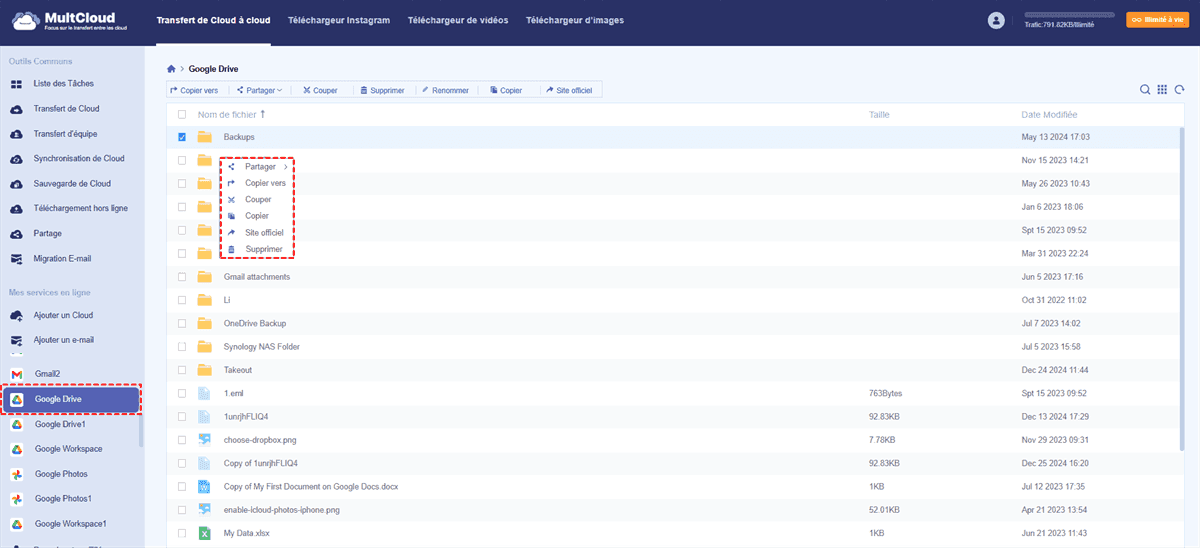
Task: Click Ajouter un Cloud
Action: (x=63, y=315)
